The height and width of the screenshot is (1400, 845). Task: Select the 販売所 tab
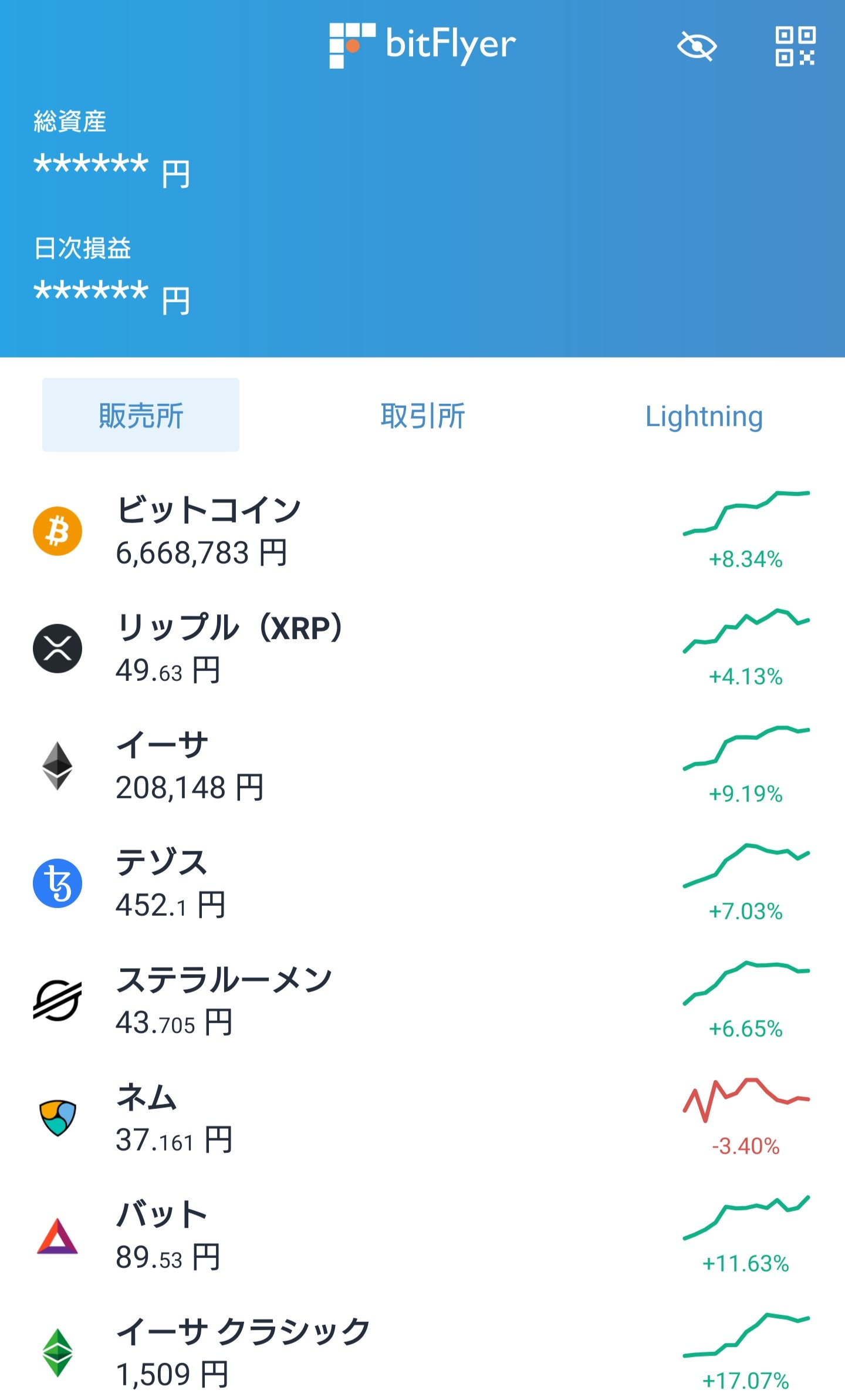pos(141,416)
